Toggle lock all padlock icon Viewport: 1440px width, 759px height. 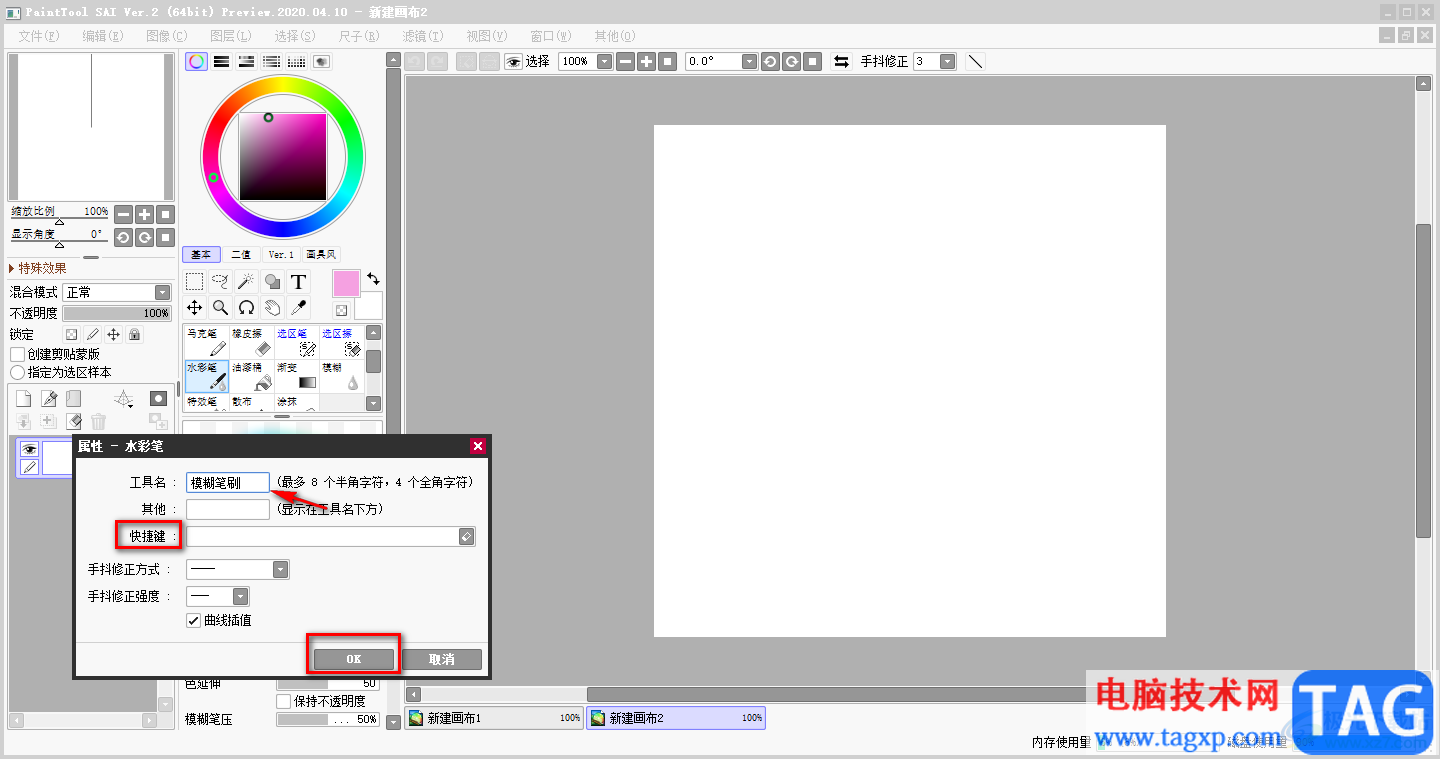click(134, 335)
